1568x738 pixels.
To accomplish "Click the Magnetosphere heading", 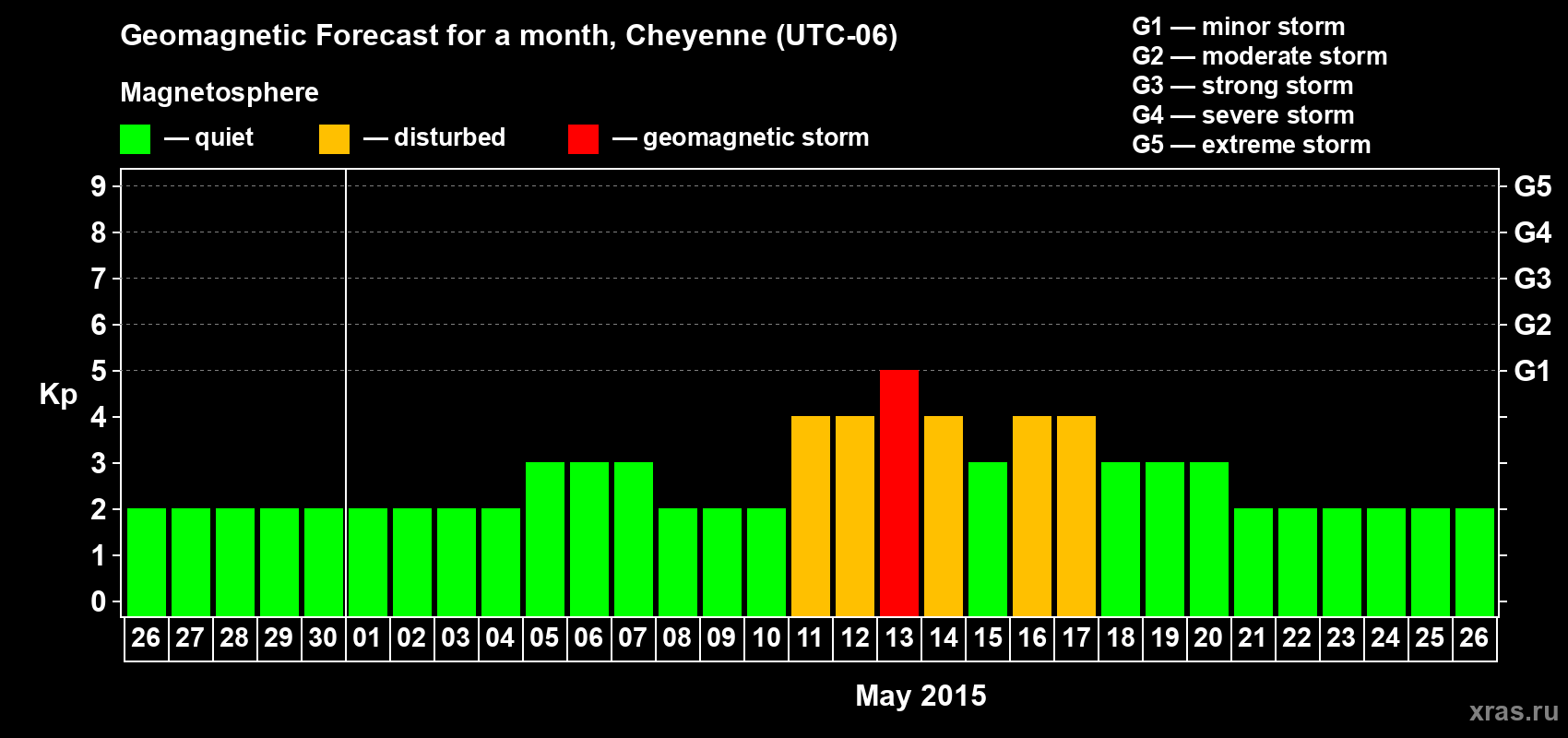I will point(220,93).
